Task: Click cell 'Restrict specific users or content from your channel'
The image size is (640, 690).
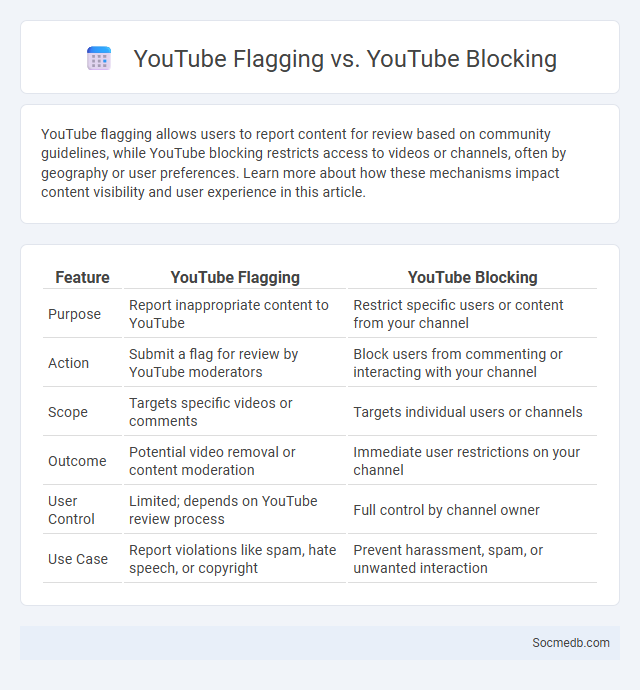Action: click(x=472, y=314)
